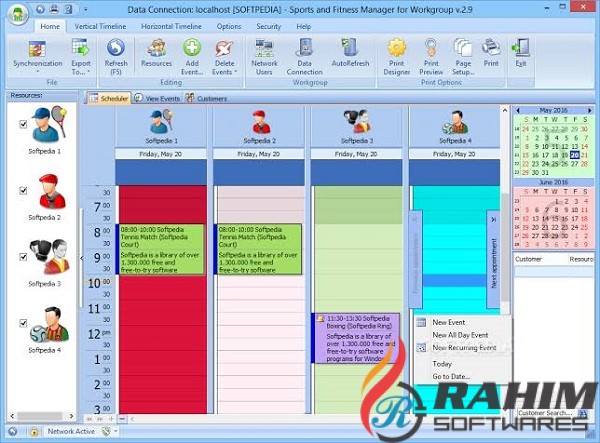Click the Exit icon

tap(520, 48)
